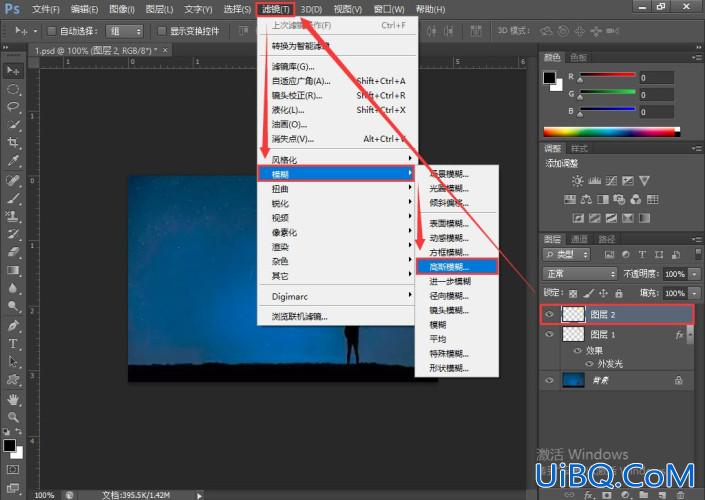This screenshot has height=500, width=705.
Task: Expand the Digimarc submenu
Action: click(x=335, y=297)
